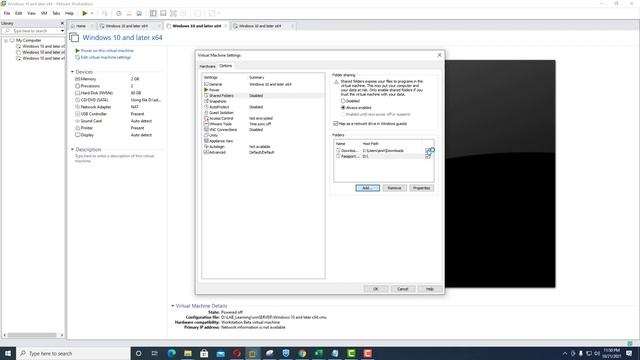Click the library search input field
640x360 pixels.
pos(33,31)
